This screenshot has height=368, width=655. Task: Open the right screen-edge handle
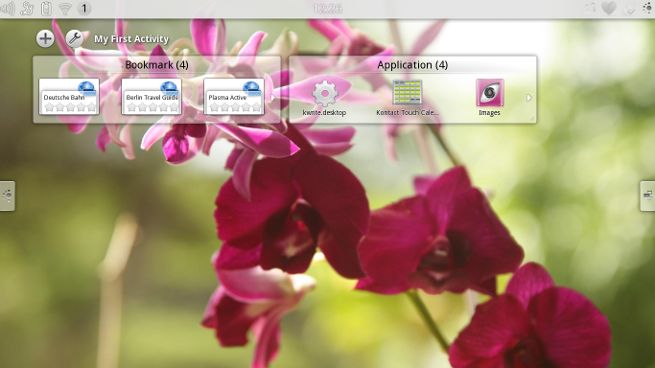(647, 195)
